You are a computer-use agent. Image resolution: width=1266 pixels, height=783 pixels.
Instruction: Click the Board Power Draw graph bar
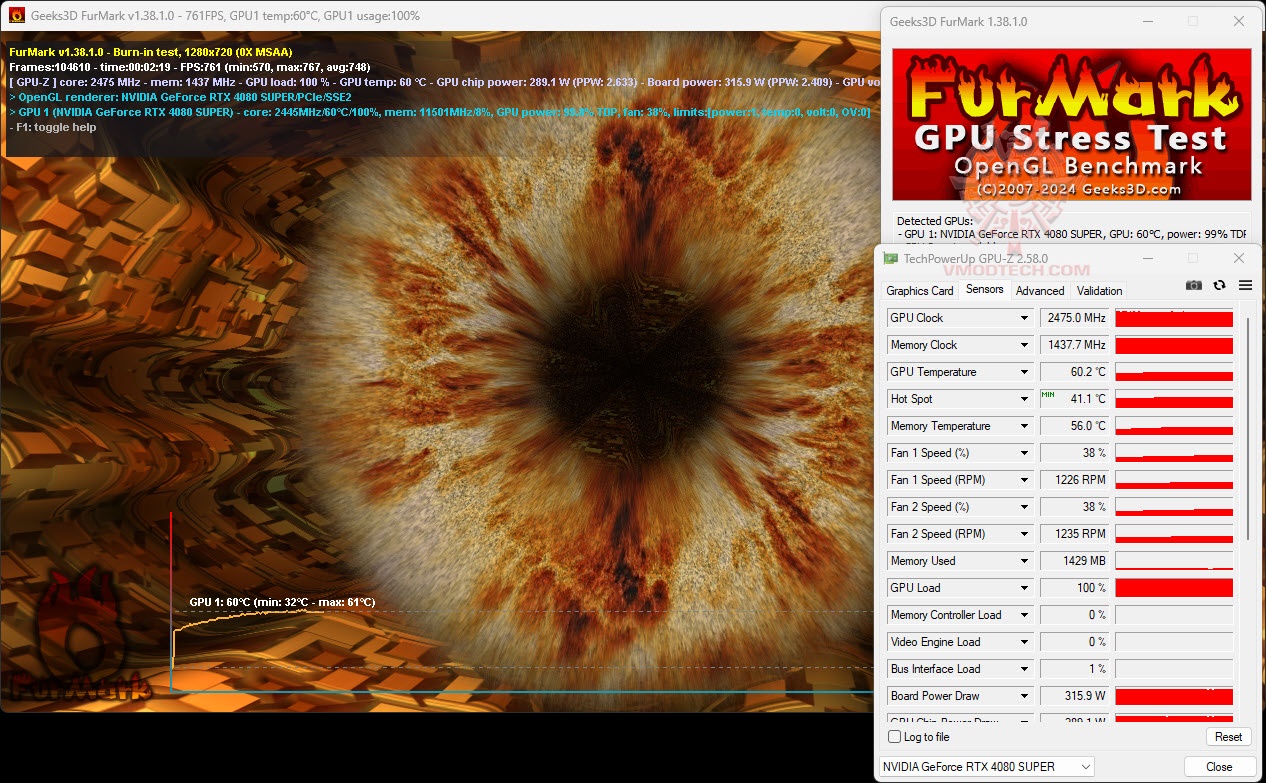click(x=1174, y=696)
